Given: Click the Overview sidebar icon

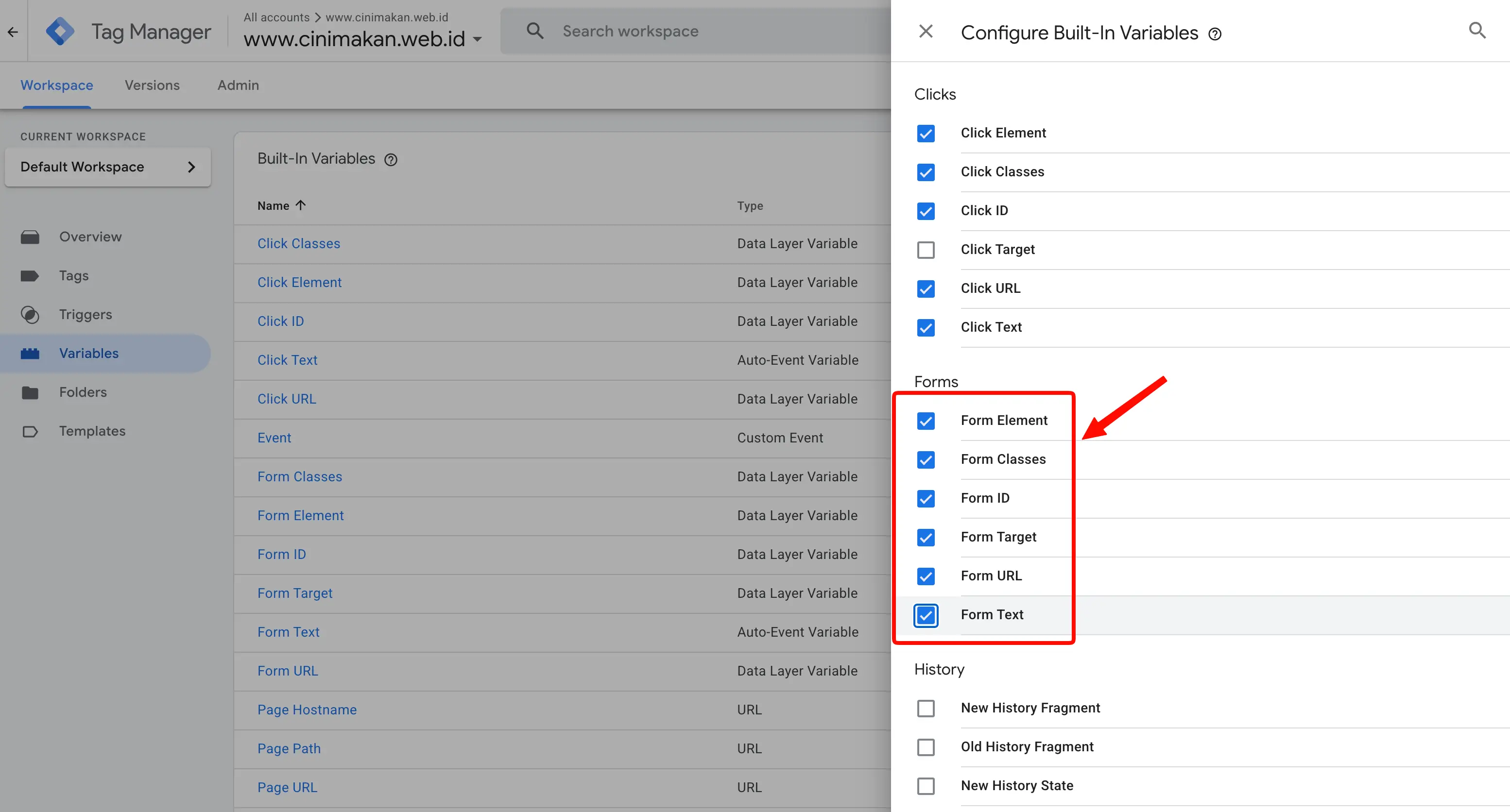Looking at the screenshot, I should click(30, 237).
